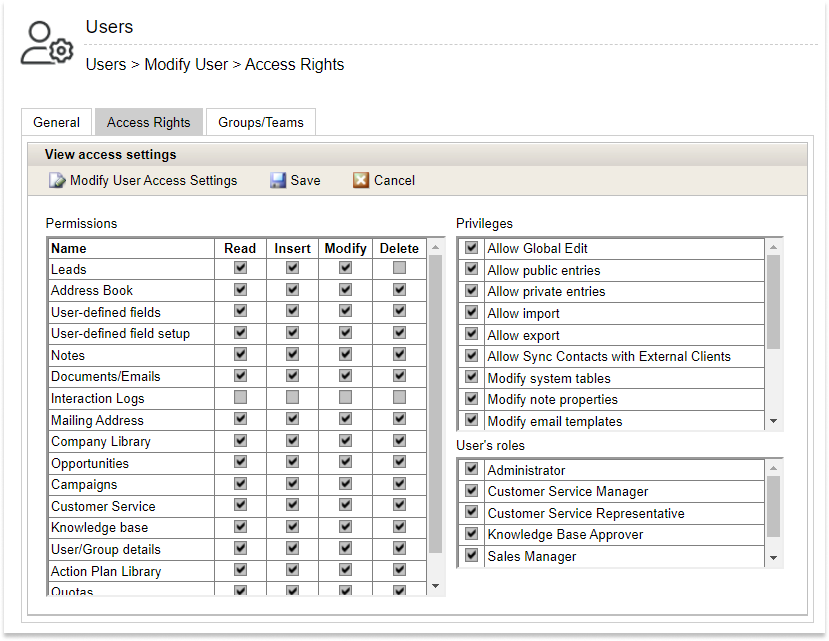This screenshot has height=641, width=829.
Task: Click Privileges list scroll-down arrow
Action: click(773, 422)
